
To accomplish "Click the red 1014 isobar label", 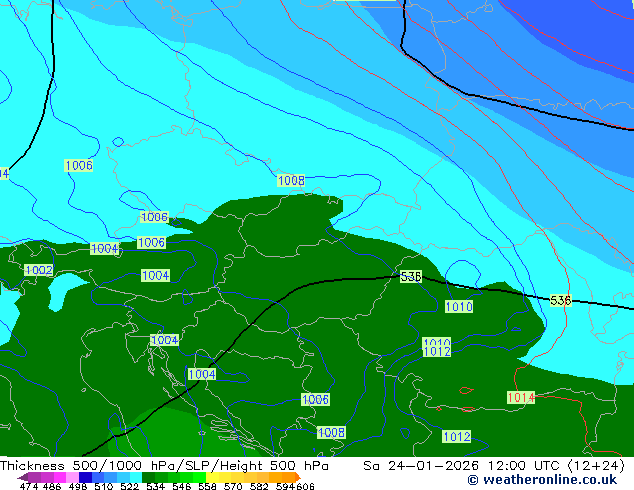I will pos(521,397).
